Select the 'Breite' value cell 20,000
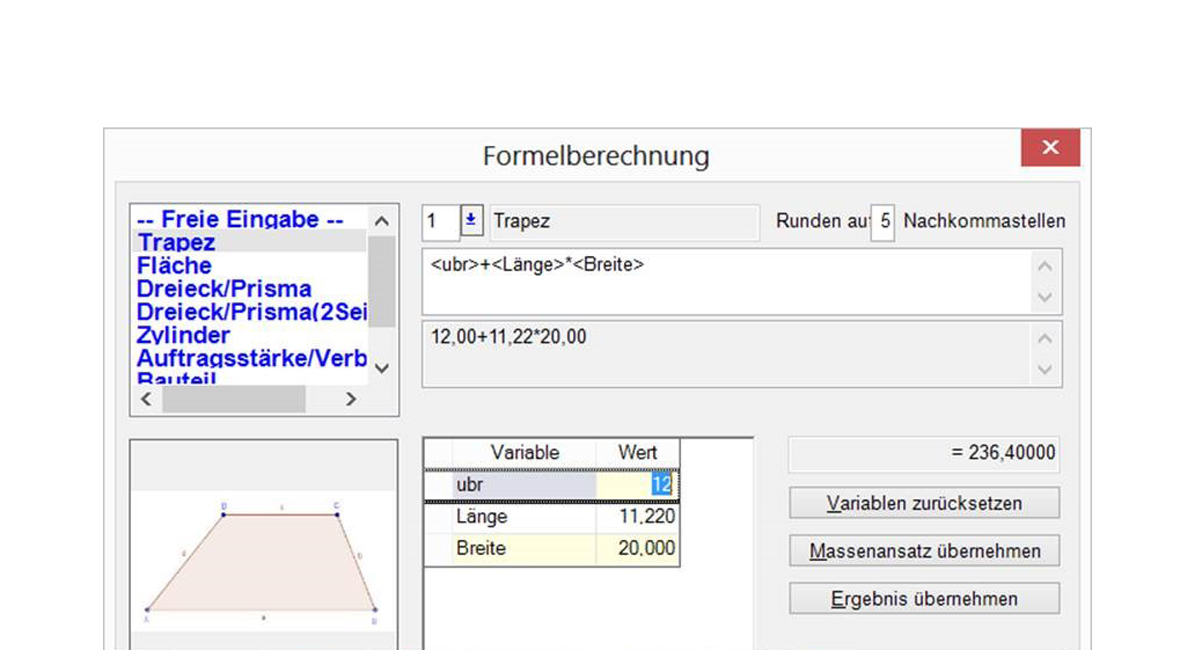 (636, 548)
